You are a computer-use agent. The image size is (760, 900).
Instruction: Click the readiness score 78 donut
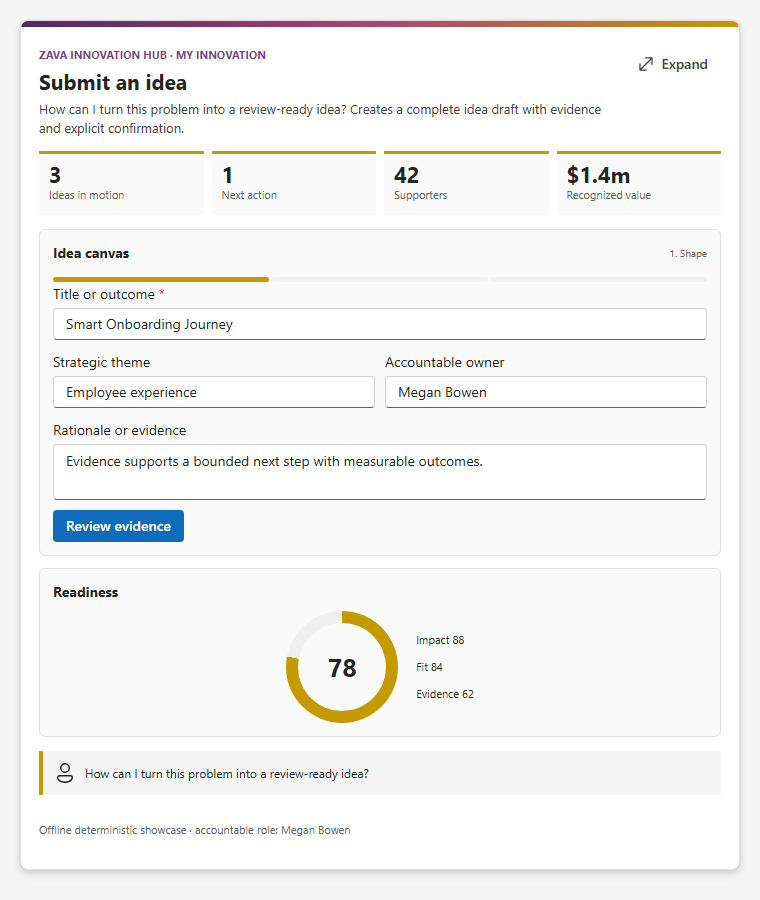tap(342, 667)
